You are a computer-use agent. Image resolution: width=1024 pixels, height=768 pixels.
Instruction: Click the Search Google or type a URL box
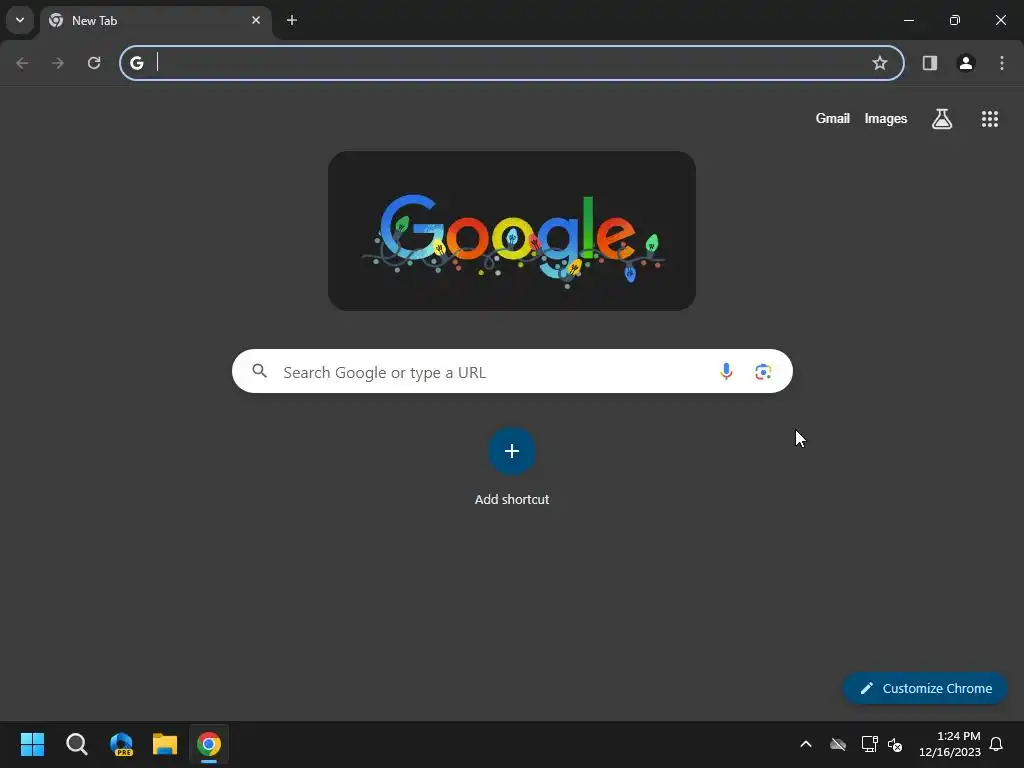(512, 372)
